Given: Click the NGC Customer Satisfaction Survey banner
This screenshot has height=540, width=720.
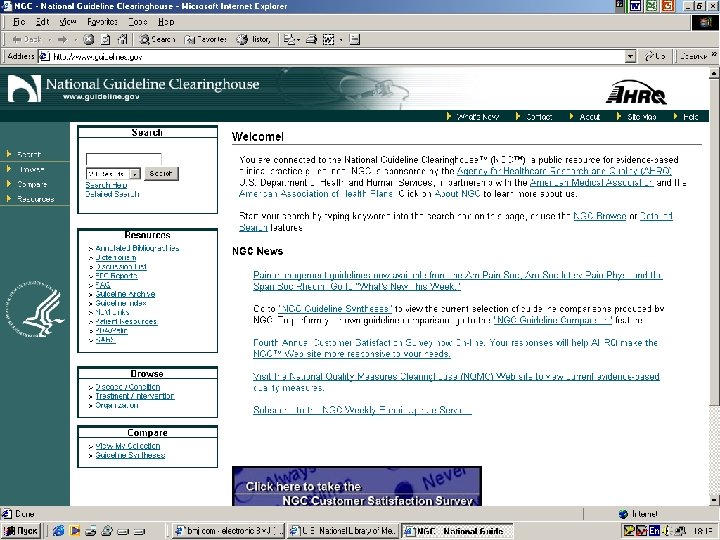Looking at the screenshot, I should pyautogui.click(x=357, y=486).
